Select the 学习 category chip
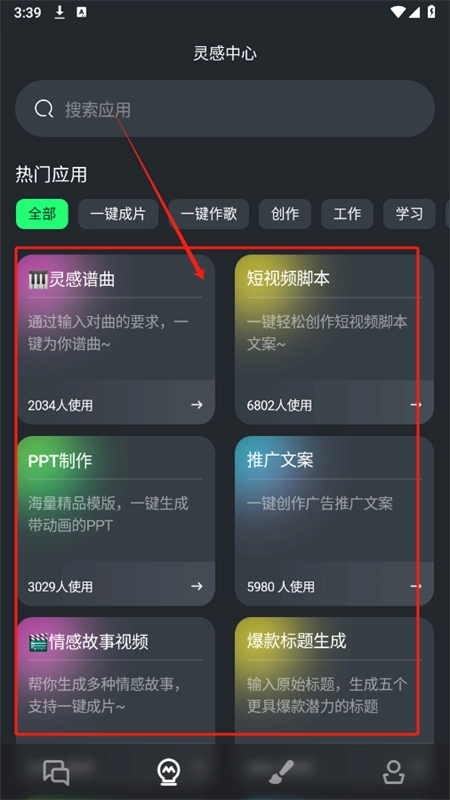450x800 pixels. (409, 214)
